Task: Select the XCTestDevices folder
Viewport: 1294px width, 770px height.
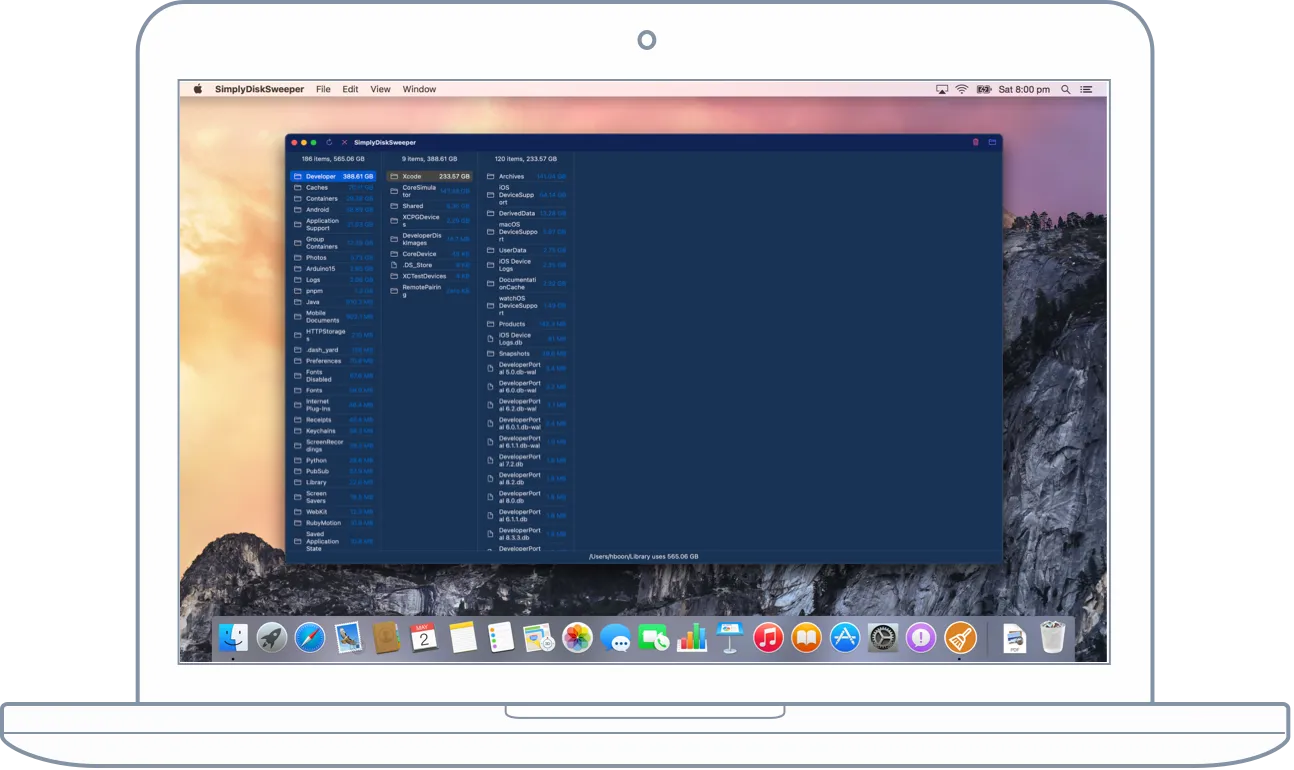Action: (430, 276)
